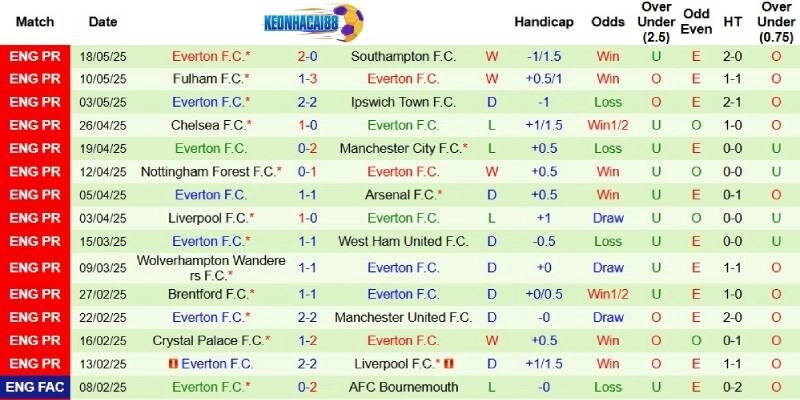Image resolution: width=800 pixels, height=400 pixels.
Task: Click the red card icon beside Everton F.C. on 13/02/25
Action: 173,363
